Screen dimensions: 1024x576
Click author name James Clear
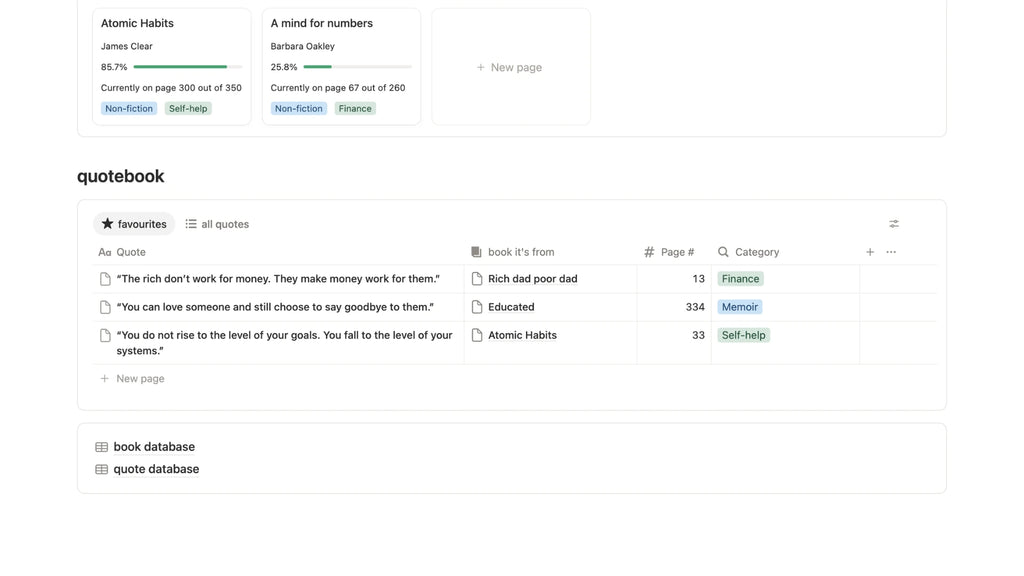click(127, 46)
